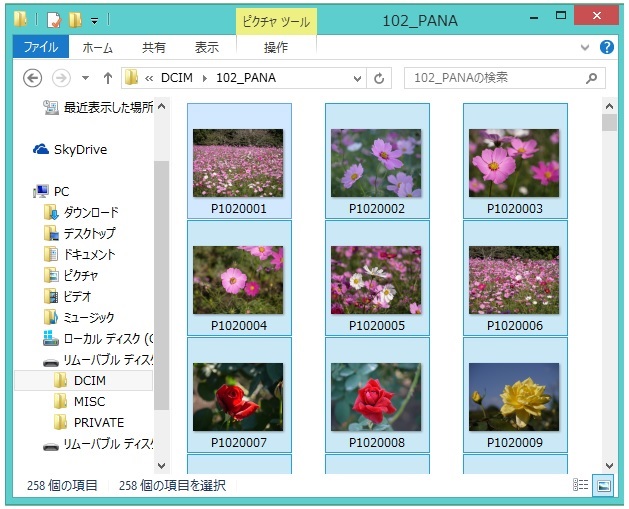Image resolution: width=629 pixels, height=509 pixels.
Task: Click navigation pane scroll up arrow
Action: (x=161, y=106)
